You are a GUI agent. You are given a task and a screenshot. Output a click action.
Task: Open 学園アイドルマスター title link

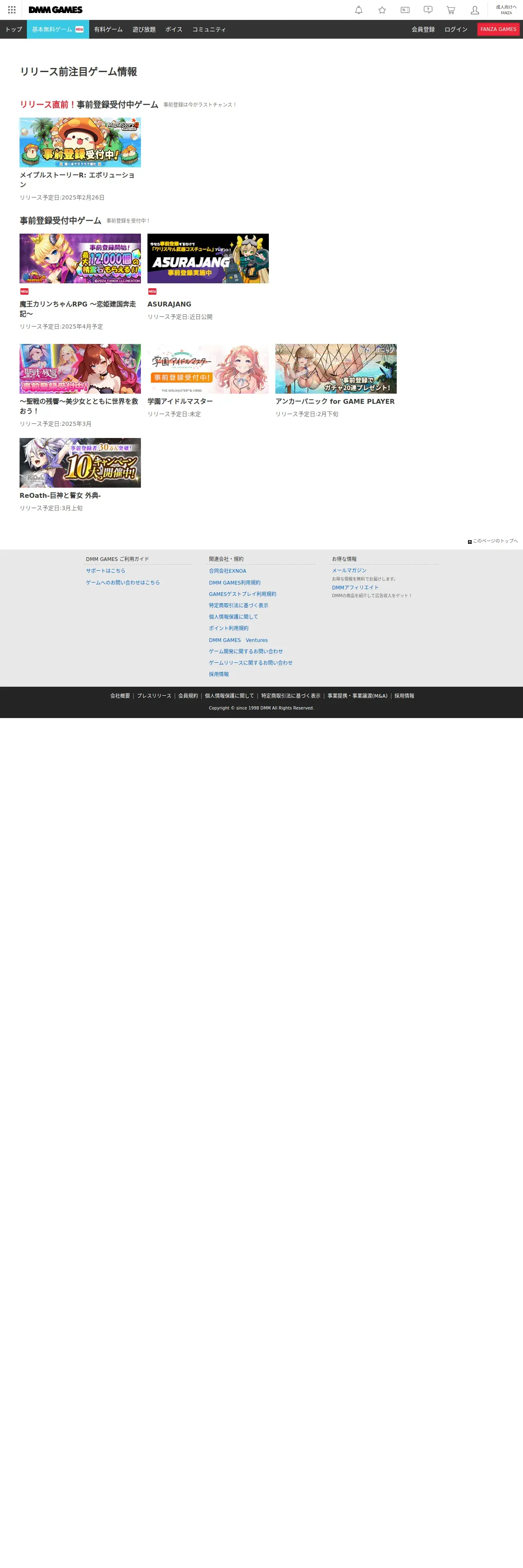tap(180, 402)
